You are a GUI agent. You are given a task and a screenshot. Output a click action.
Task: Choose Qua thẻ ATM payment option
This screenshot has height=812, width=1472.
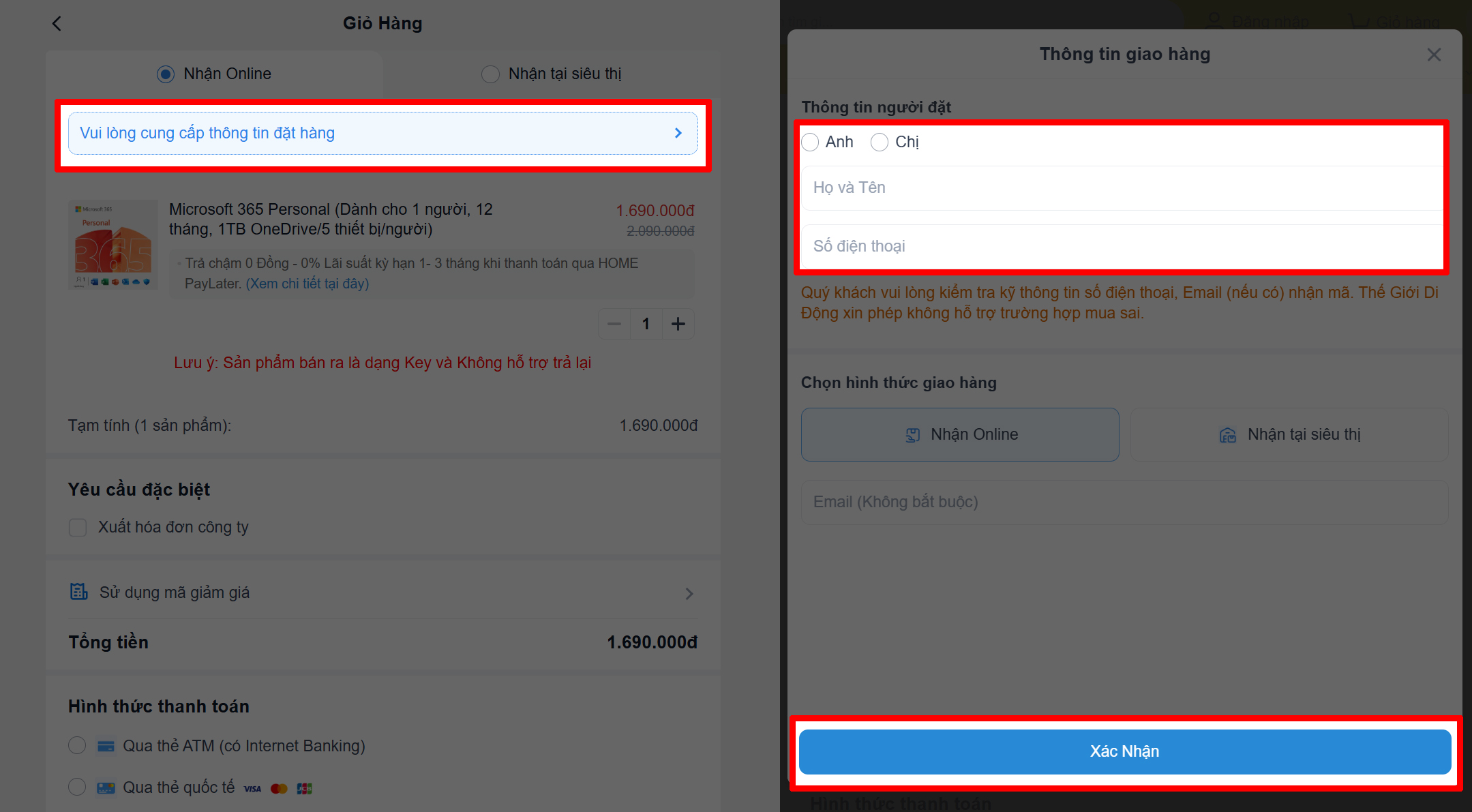click(x=77, y=746)
